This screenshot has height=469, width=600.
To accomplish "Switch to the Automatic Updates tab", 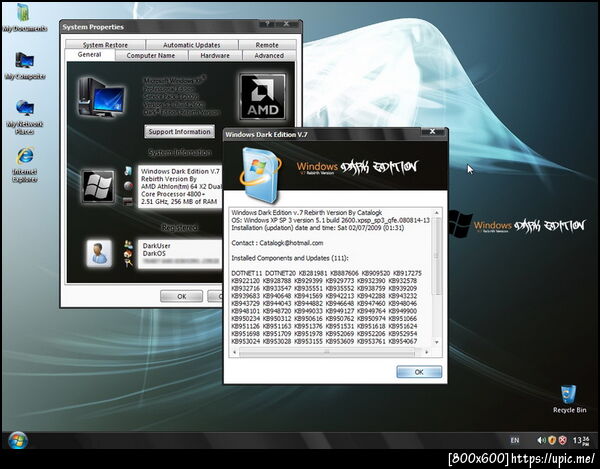I will (x=192, y=45).
